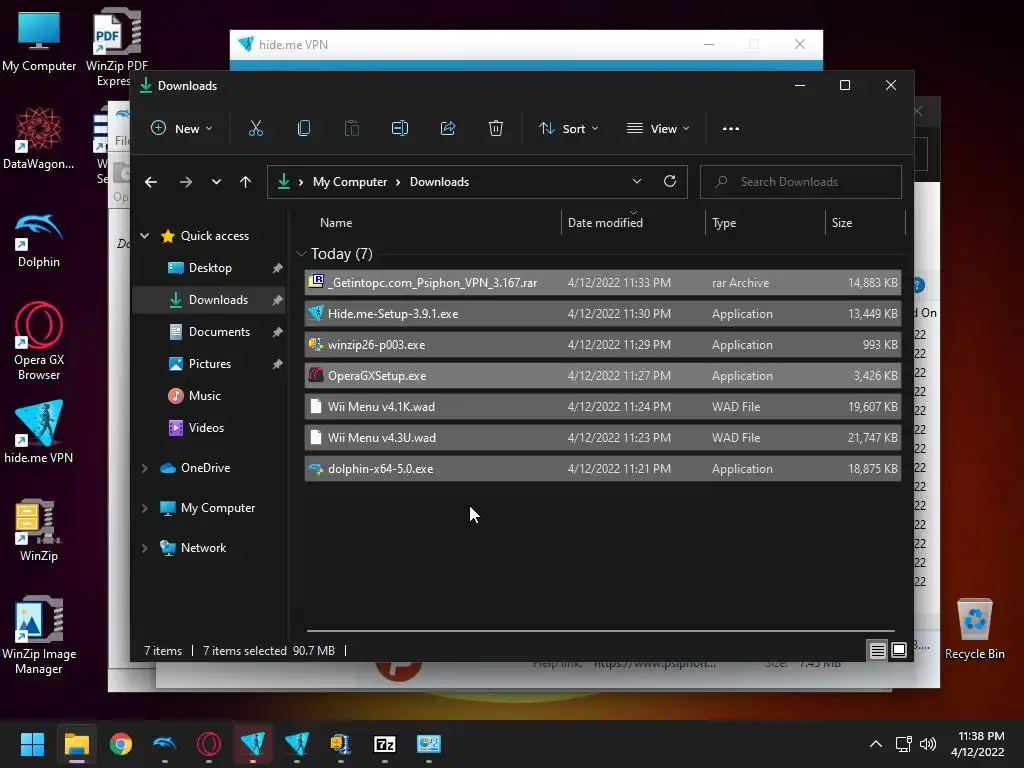Click the Copy icon in the toolbar

point(304,129)
